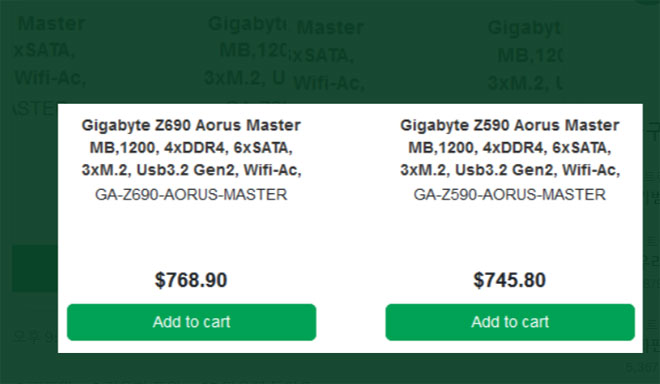
Task: Click blank space under the Z690 model code
Action: tap(191, 236)
